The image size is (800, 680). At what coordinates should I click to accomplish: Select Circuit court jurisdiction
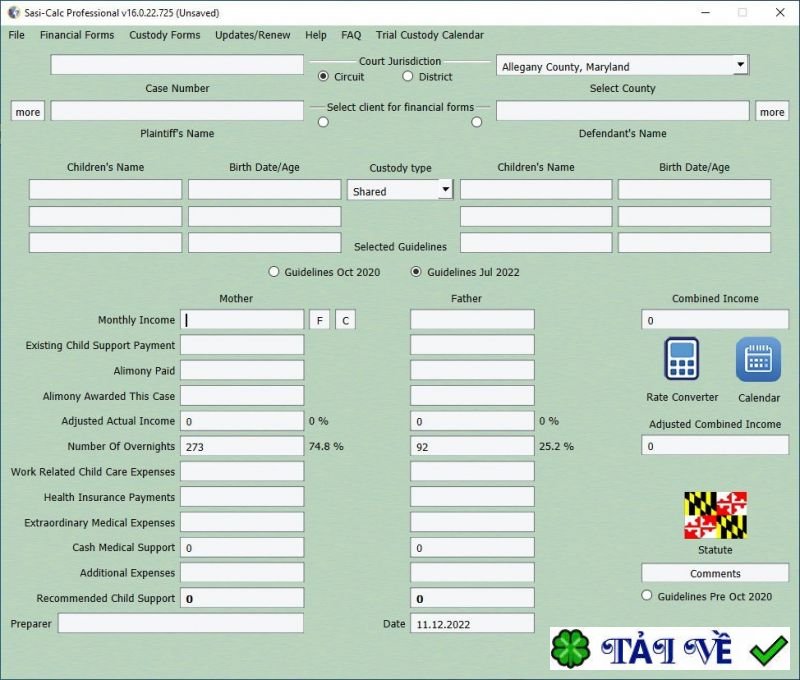point(323,77)
